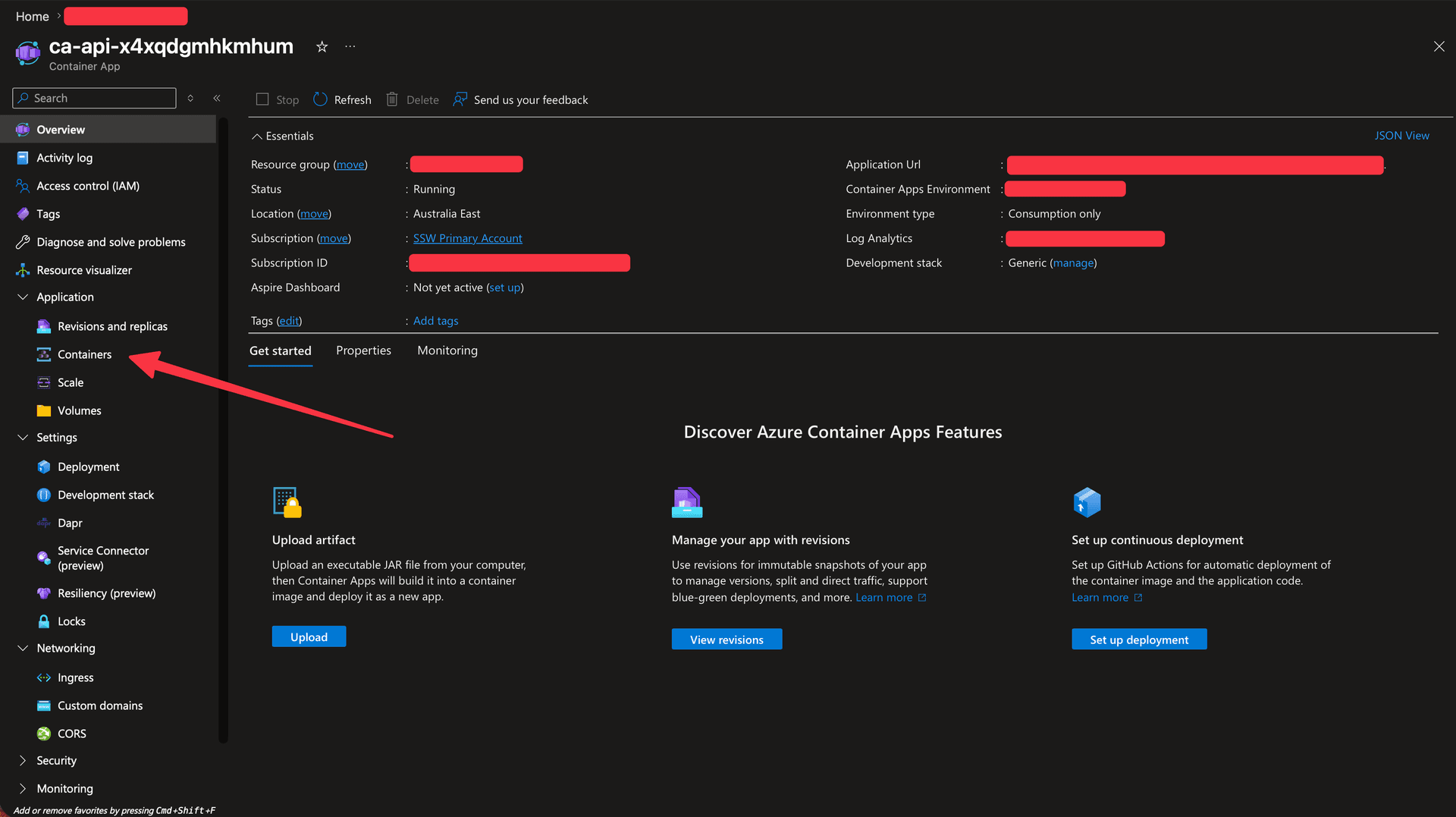The height and width of the screenshot is (817, 1456).
Task: Click the Scale icon
Action: tap(44, 382)
